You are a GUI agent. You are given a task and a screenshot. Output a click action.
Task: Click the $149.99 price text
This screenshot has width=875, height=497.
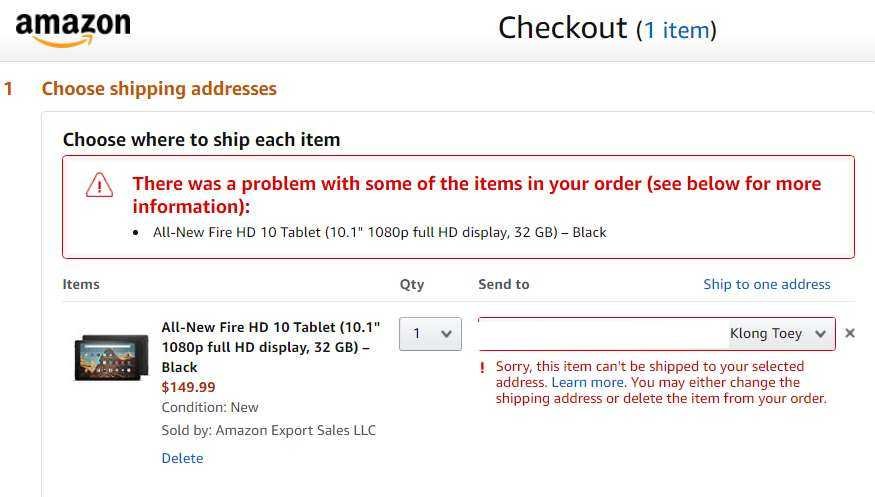click(188, 387)
